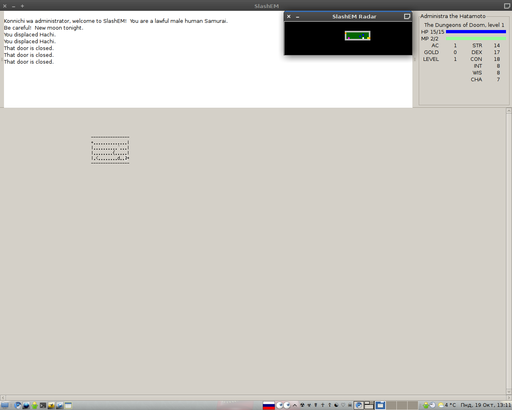Click the xeyes applet in the taskbar

point(283,405)
